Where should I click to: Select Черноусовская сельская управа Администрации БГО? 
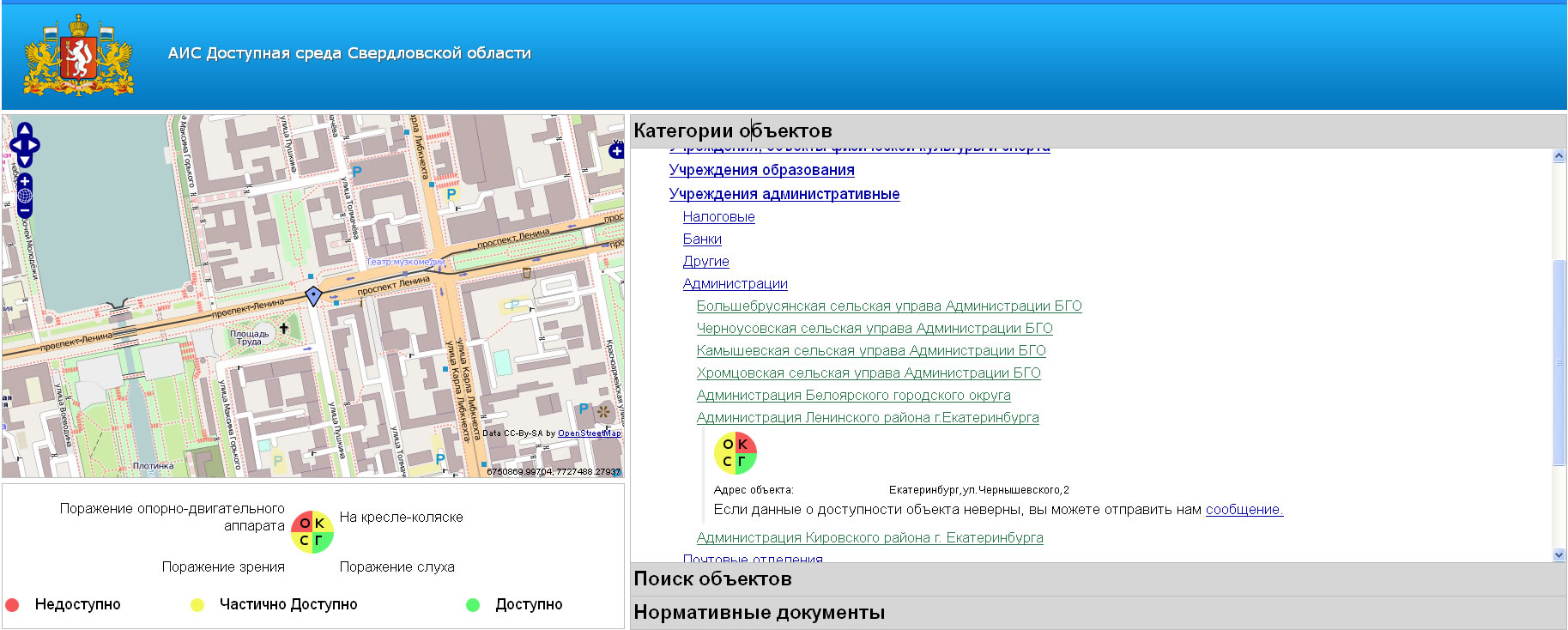[875, 329]
